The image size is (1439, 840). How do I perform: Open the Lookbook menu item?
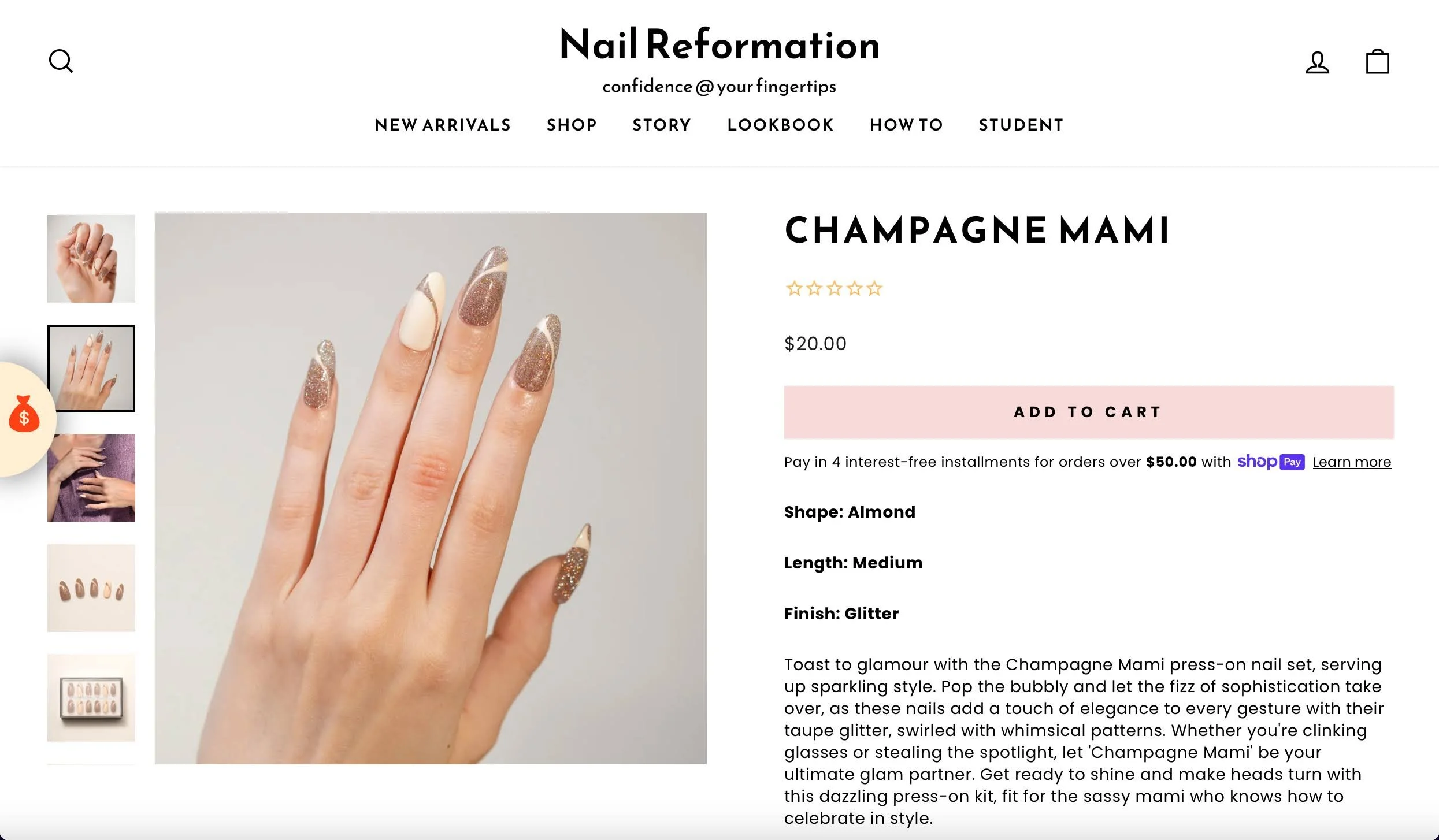pyautogui.click(x=780, y=125)
